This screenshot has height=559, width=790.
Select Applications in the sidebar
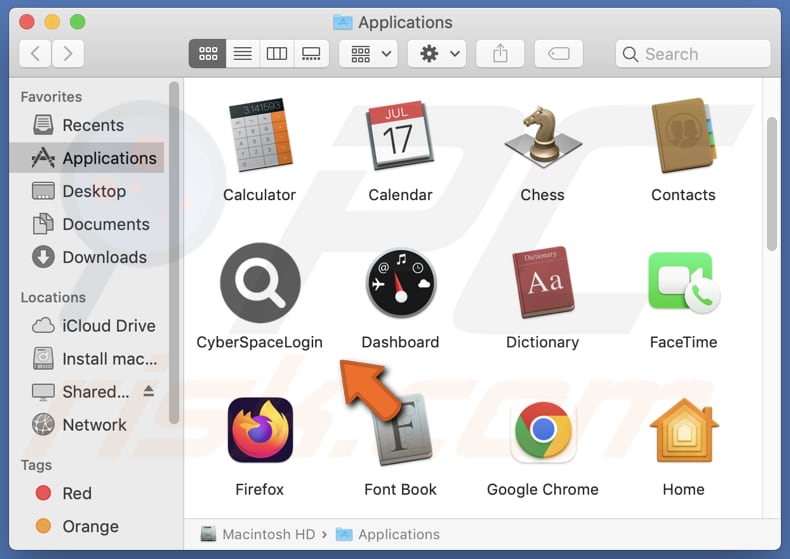(87, 158)
